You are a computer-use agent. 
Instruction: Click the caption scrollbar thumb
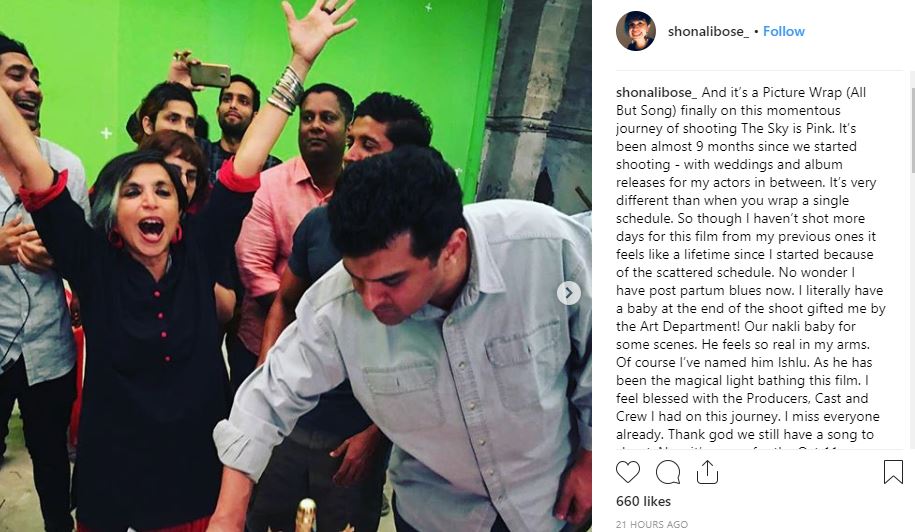pyautogui.click(x=912, y=130)
